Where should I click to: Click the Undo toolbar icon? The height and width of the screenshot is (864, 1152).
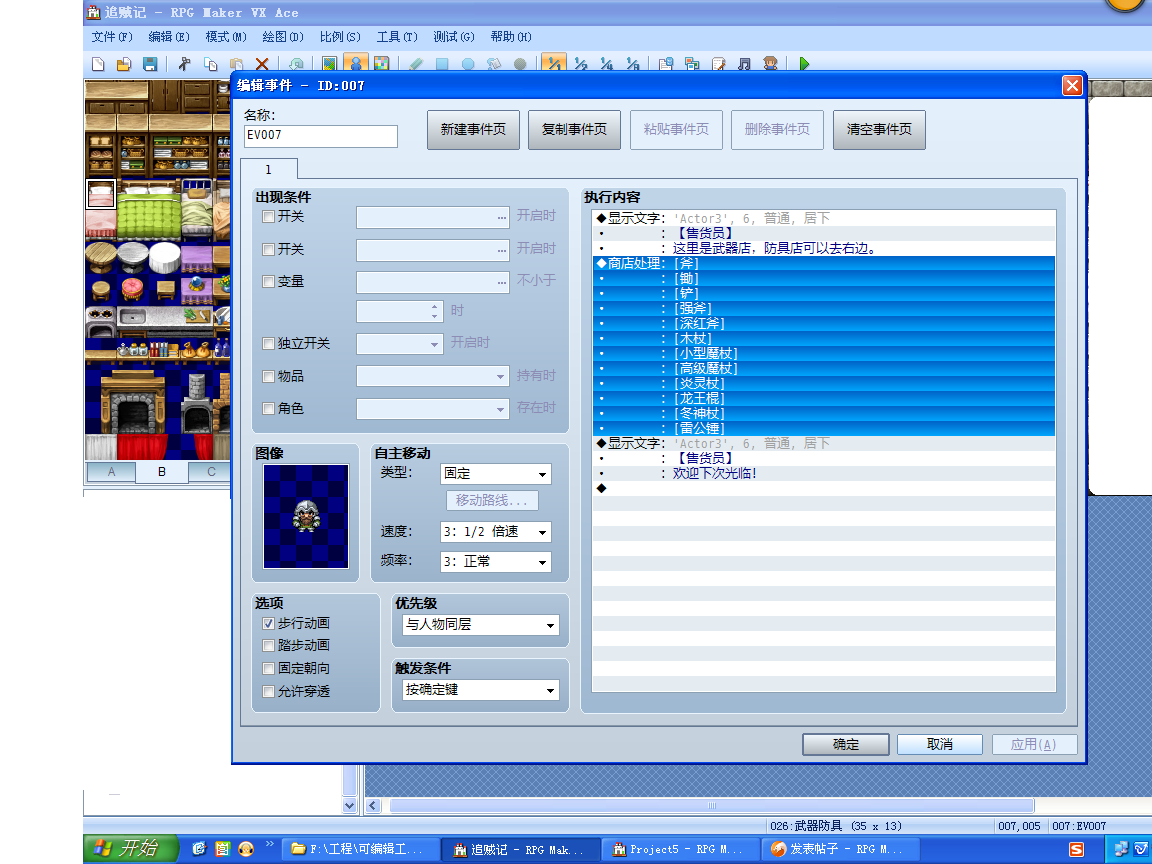point(296,64)
